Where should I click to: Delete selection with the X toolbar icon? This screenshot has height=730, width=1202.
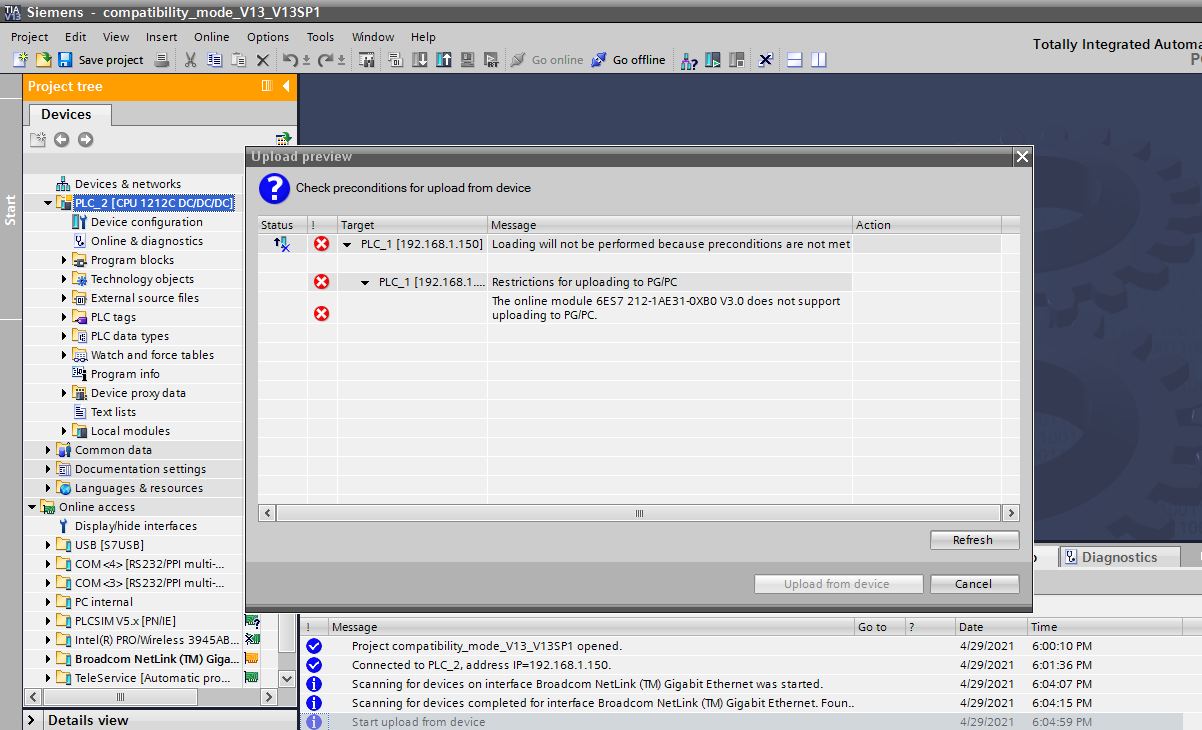pos(263,60)
